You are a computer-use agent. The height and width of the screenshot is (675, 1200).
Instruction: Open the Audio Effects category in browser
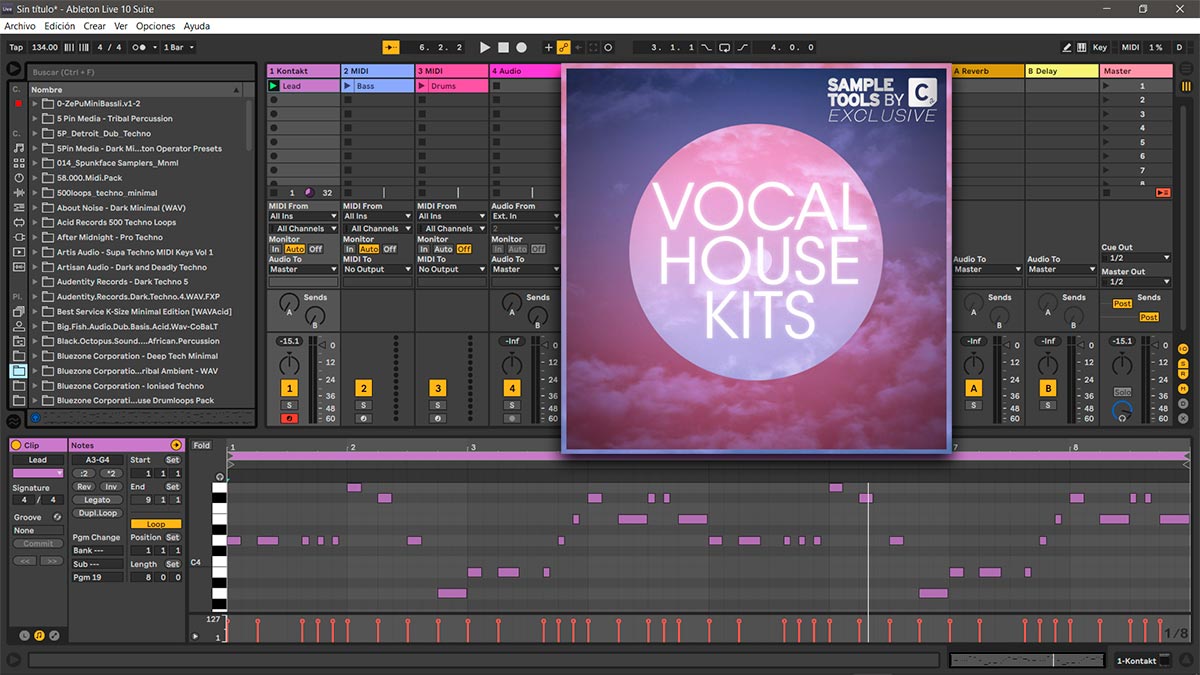pyautogui.click(x=19, y=193)
